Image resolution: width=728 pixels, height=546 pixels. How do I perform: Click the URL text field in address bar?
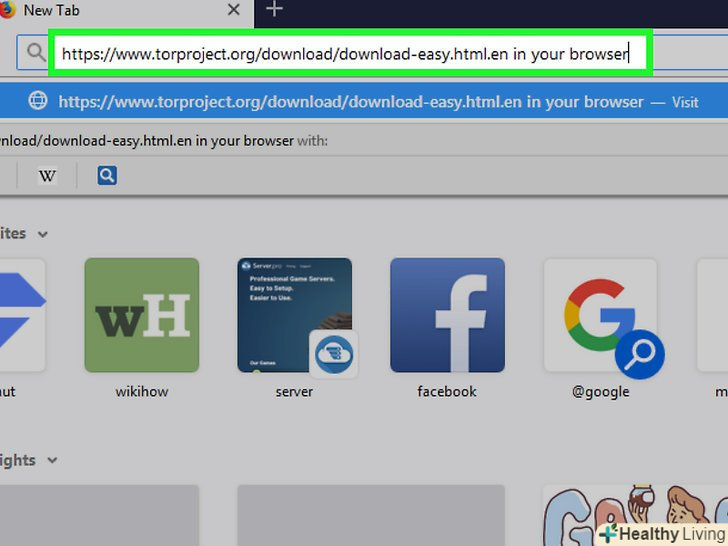351,53
